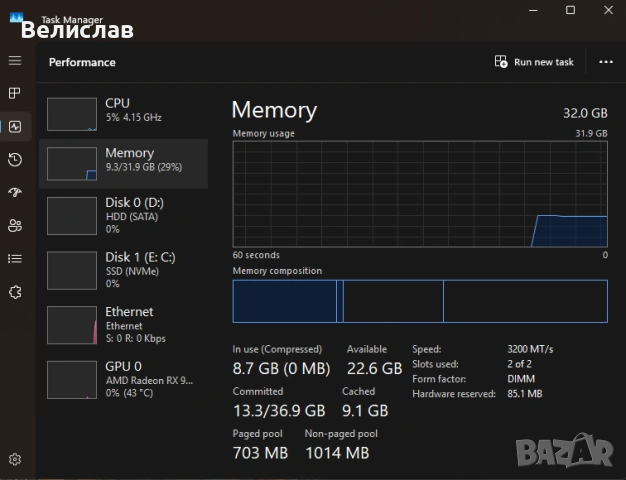Open Task Manager Settings gear
The height and width of the screenshot is (480, 626).
15,459
